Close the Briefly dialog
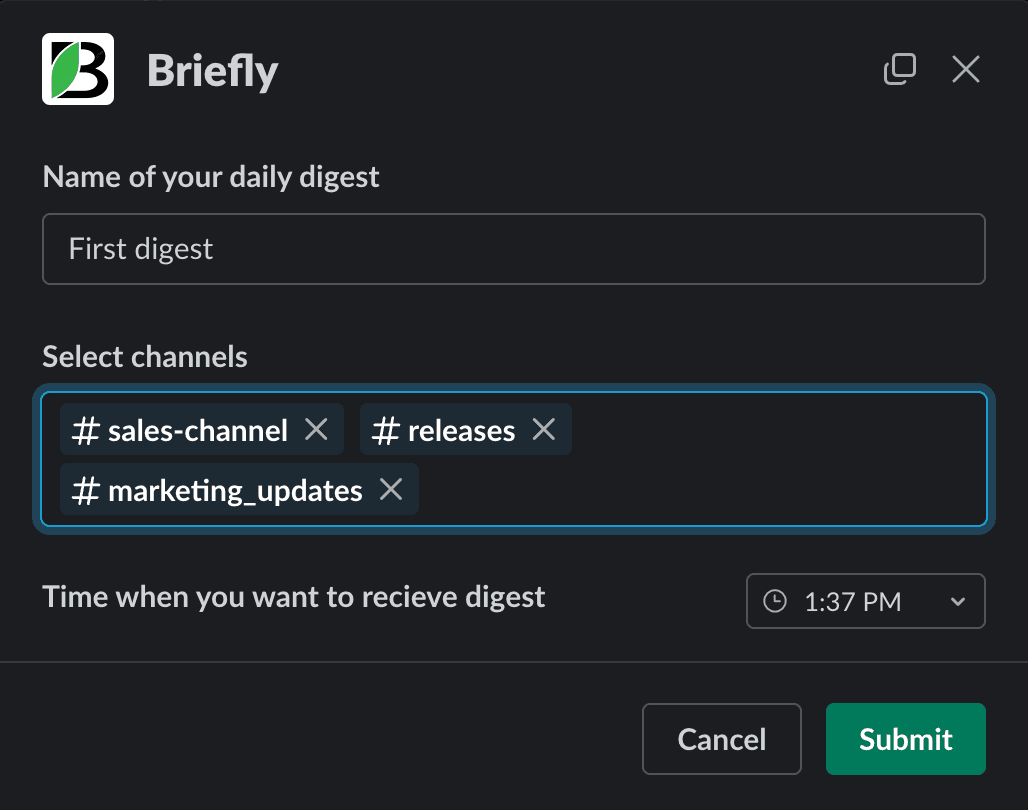 click(x=965, y=69)
